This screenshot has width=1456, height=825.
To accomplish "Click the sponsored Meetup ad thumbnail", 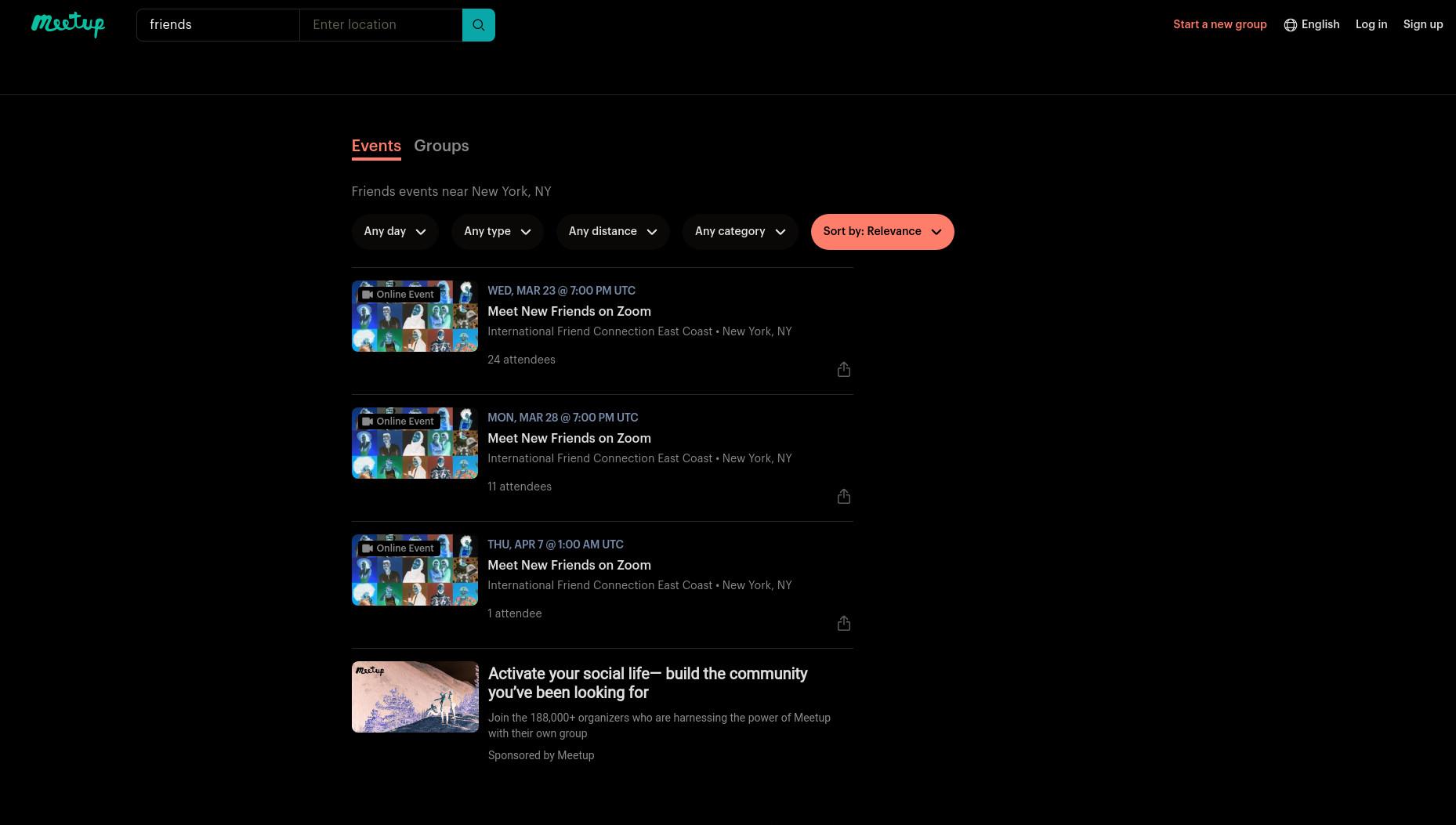I will (x=415, y=697).
